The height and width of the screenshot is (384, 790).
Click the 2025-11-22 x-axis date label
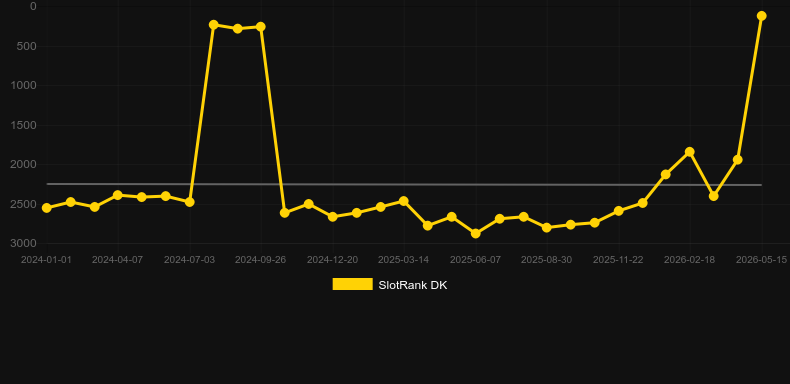click(x=618, y=260)
